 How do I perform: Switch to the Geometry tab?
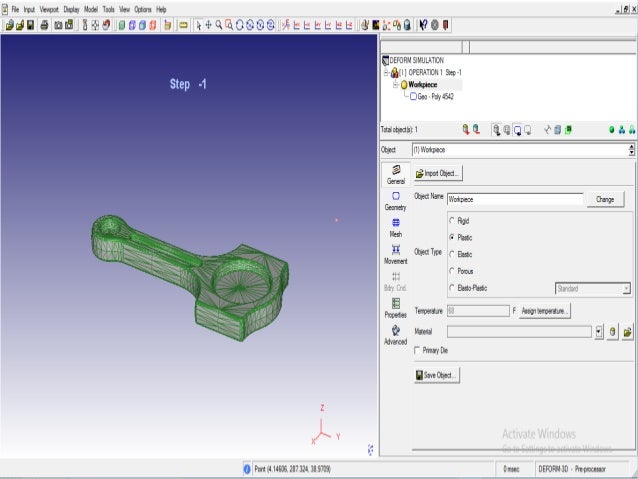[x=395, y=201]
